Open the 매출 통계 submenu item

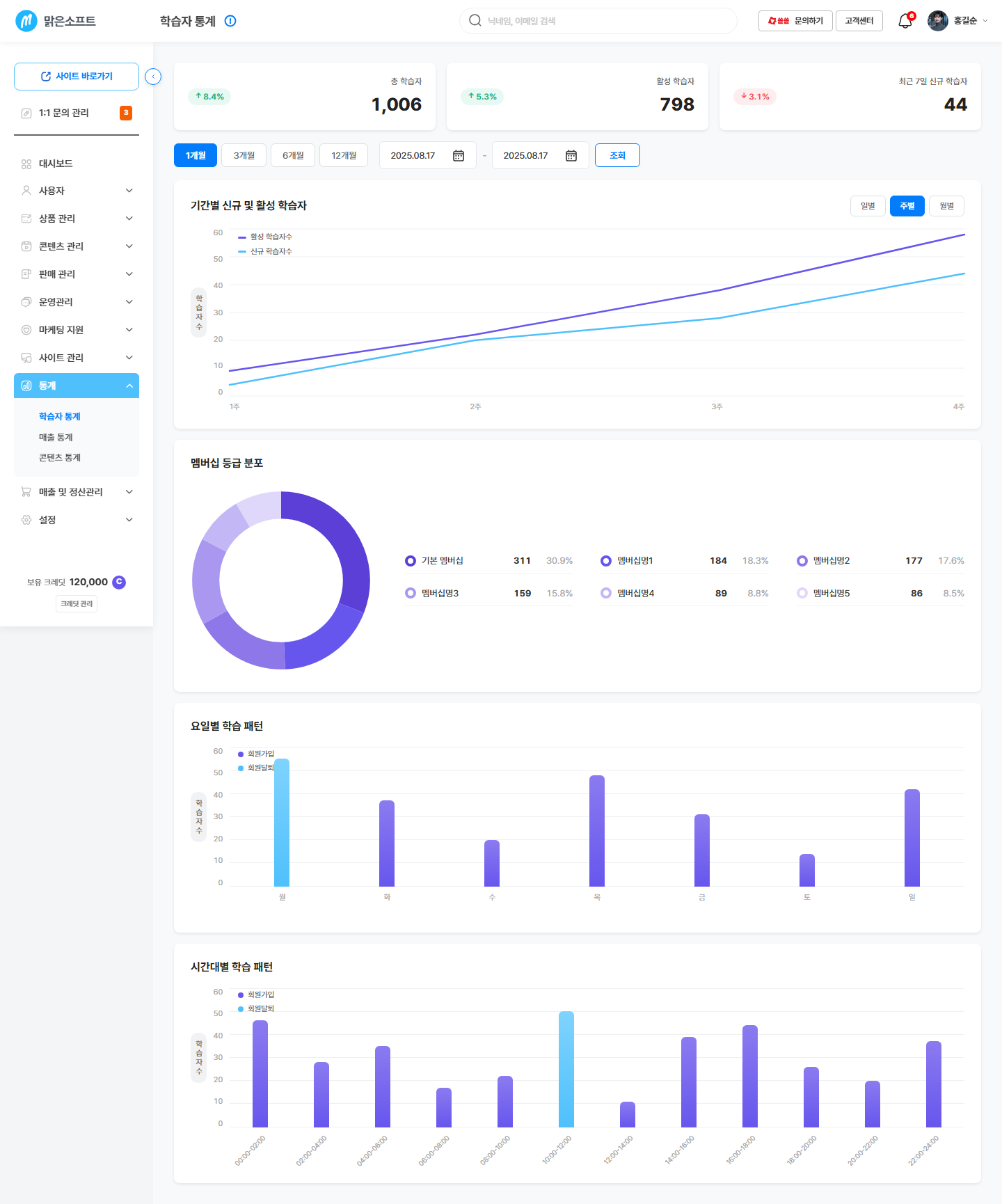pyautogui.click(x=56, y=437)
